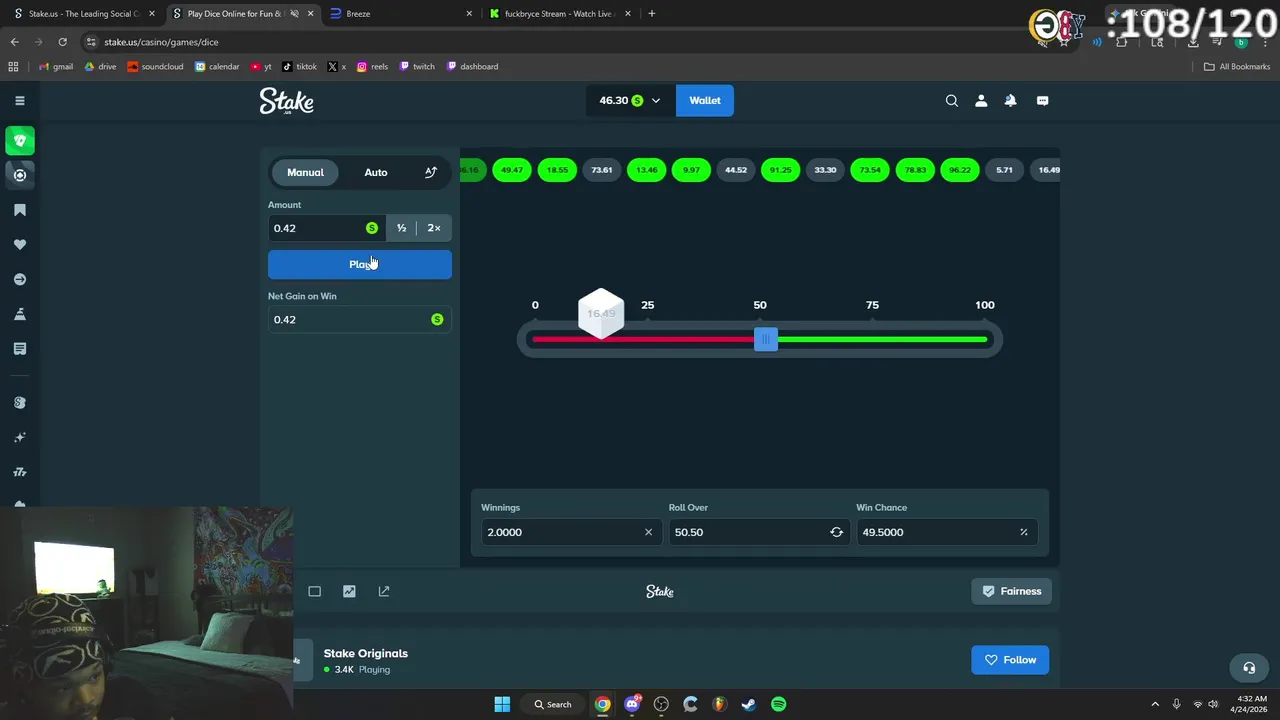Click the pop-out arrow icon below the game

click(x=383, y=591)
